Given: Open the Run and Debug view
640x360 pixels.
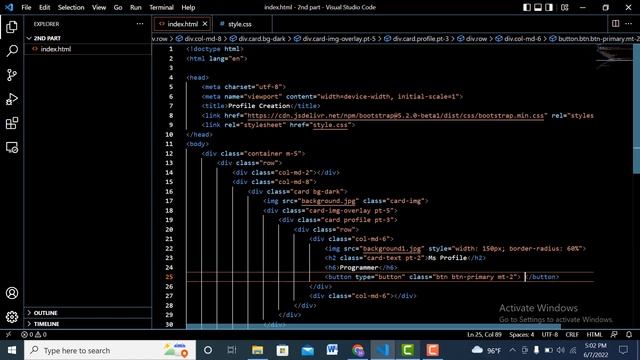Looking at the screenshot, I should (12, 99).
